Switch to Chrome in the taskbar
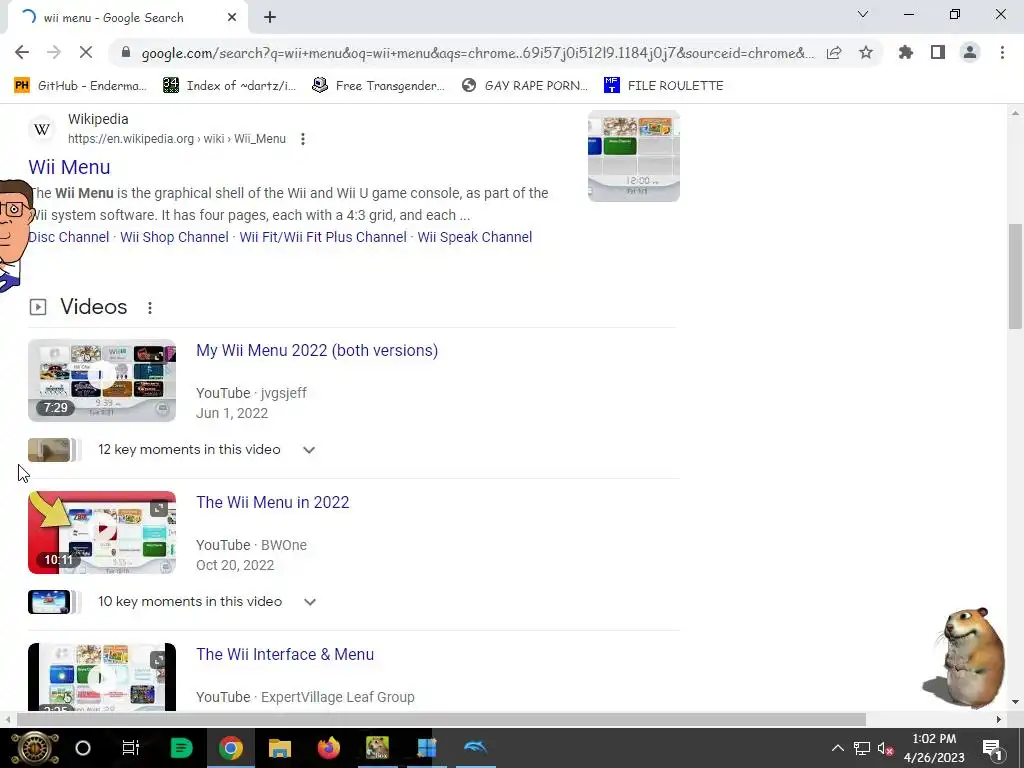 click(x=231, y=748)
